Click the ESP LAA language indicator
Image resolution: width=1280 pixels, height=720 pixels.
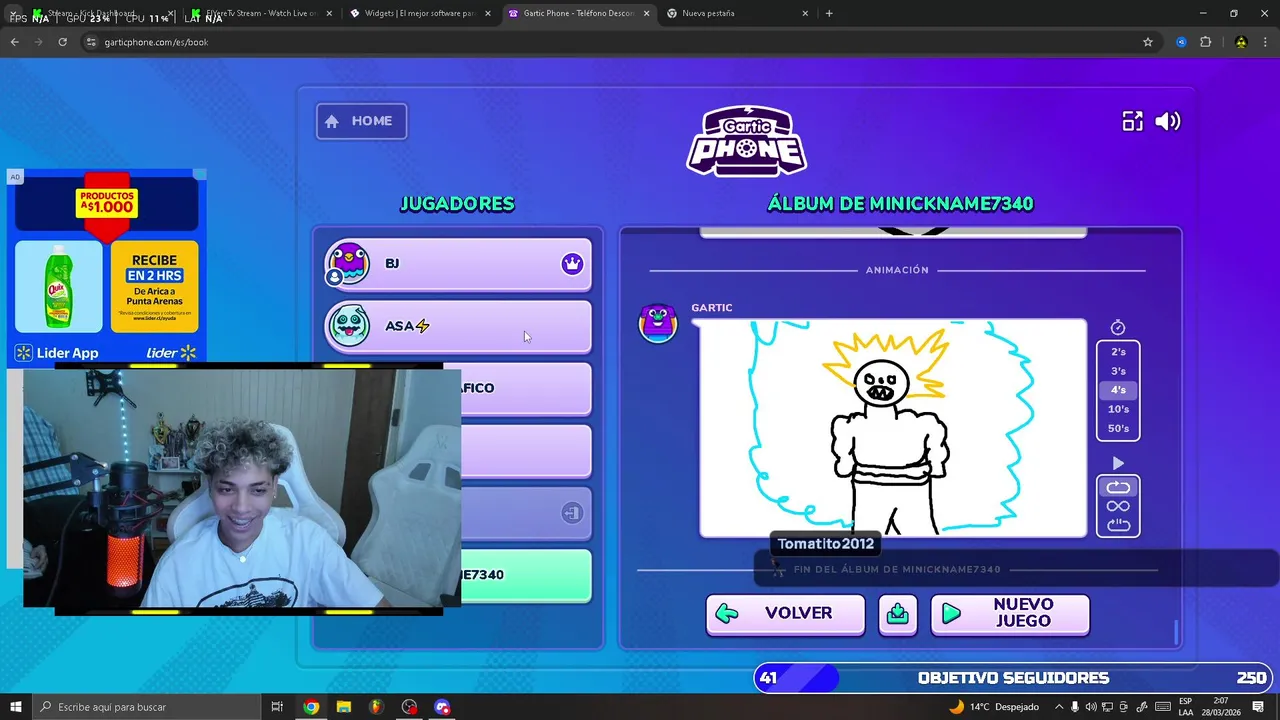click(1186, 707)
